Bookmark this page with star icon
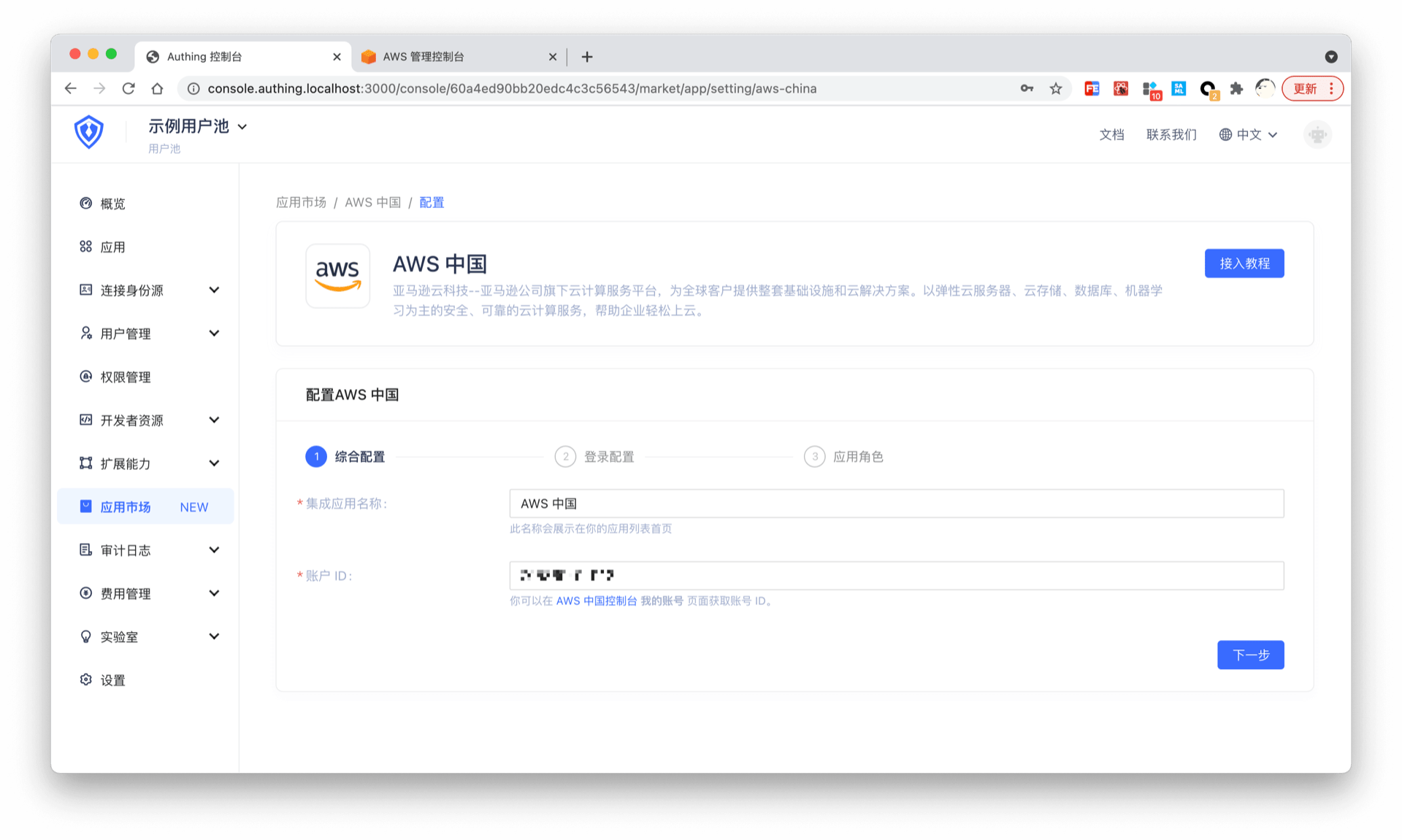1402x840 pixels. 1056,88
